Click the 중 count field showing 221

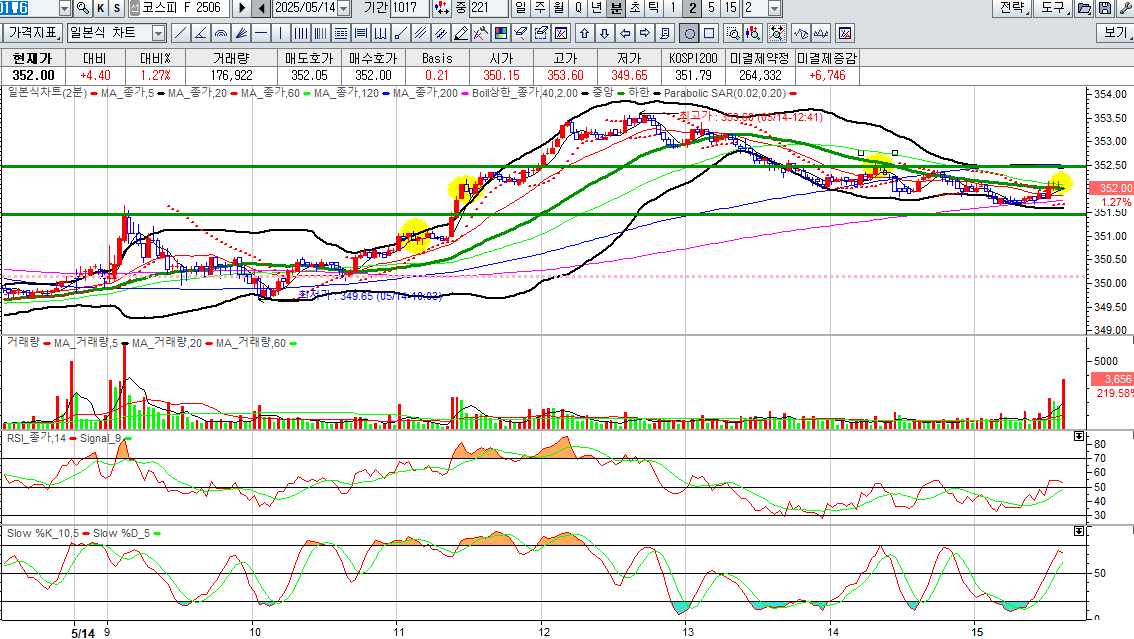(488, 8)
